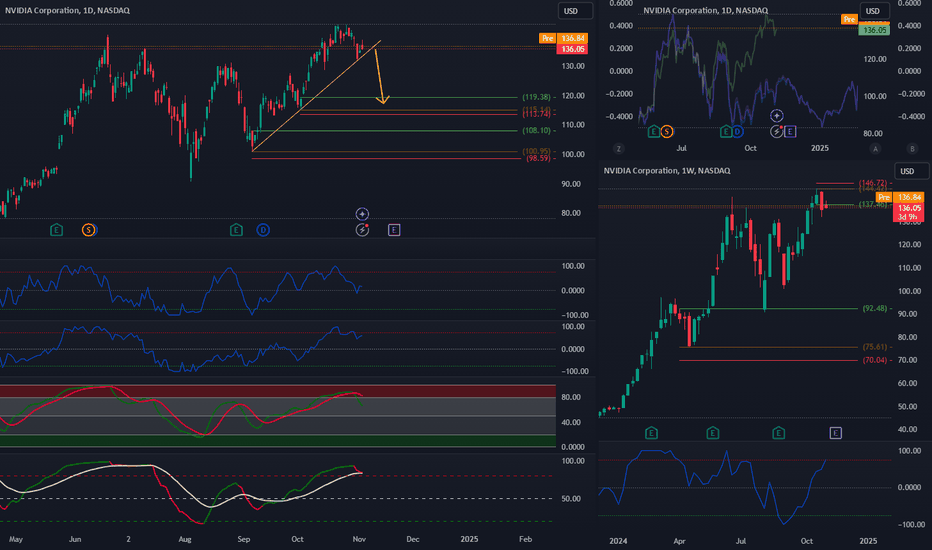Click the May label on main chart time axis
Image resolution: width=932 pixels, height=550 pixels.
pos(16,539)
